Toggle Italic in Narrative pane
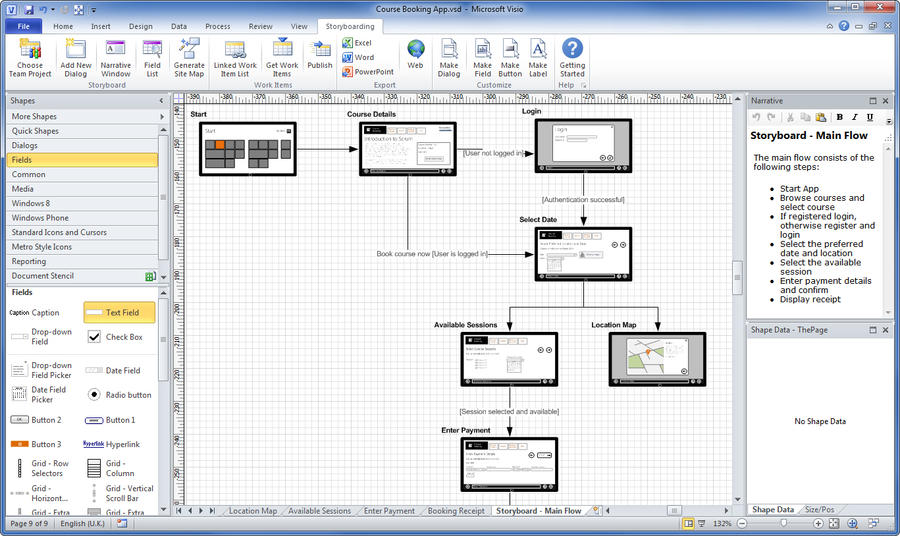The image size is (900, 536). tap(855, 117)
